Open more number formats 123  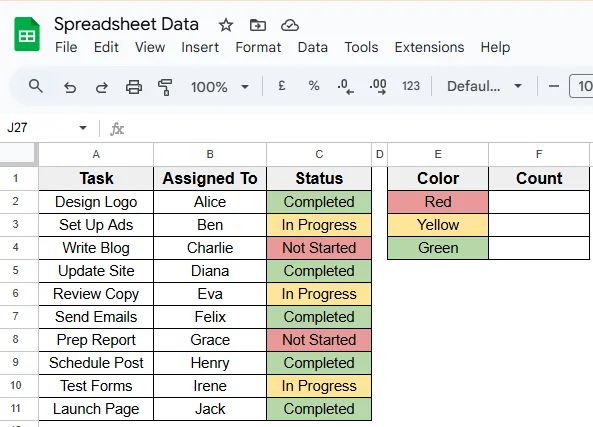coord(411,86)
